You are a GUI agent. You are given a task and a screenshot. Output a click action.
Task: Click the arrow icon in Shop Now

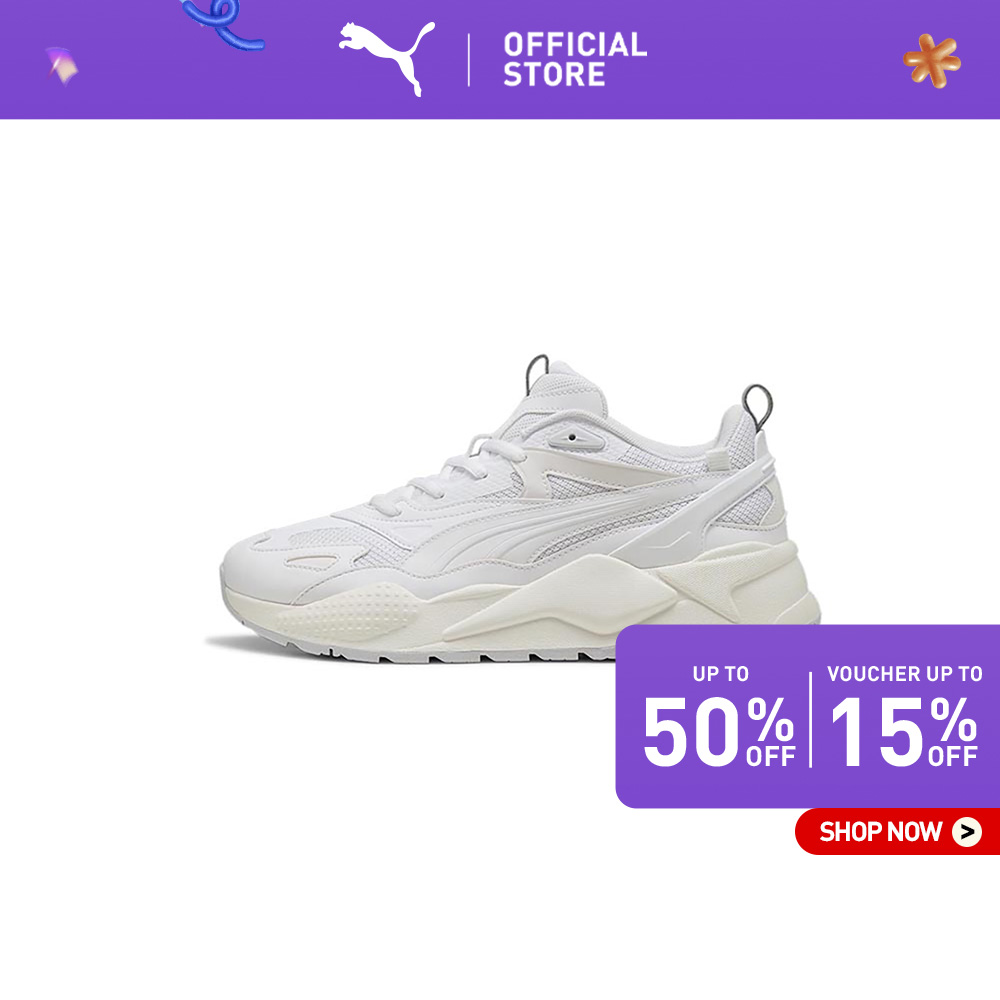tap(966, 832)
